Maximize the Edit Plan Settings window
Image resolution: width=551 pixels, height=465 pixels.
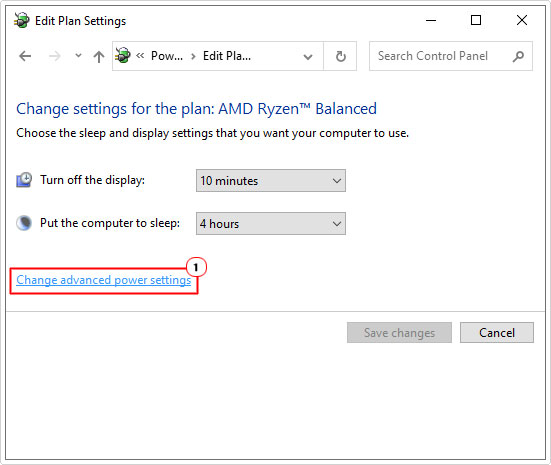(x=476, y=20)
